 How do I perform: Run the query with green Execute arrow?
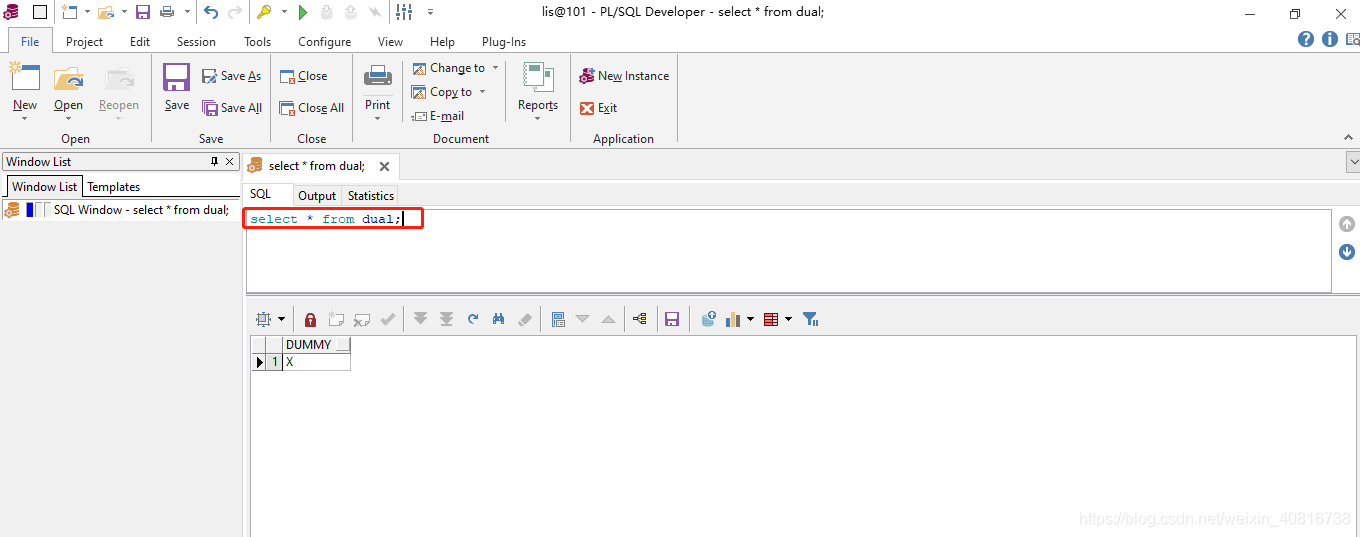[303, 12]
